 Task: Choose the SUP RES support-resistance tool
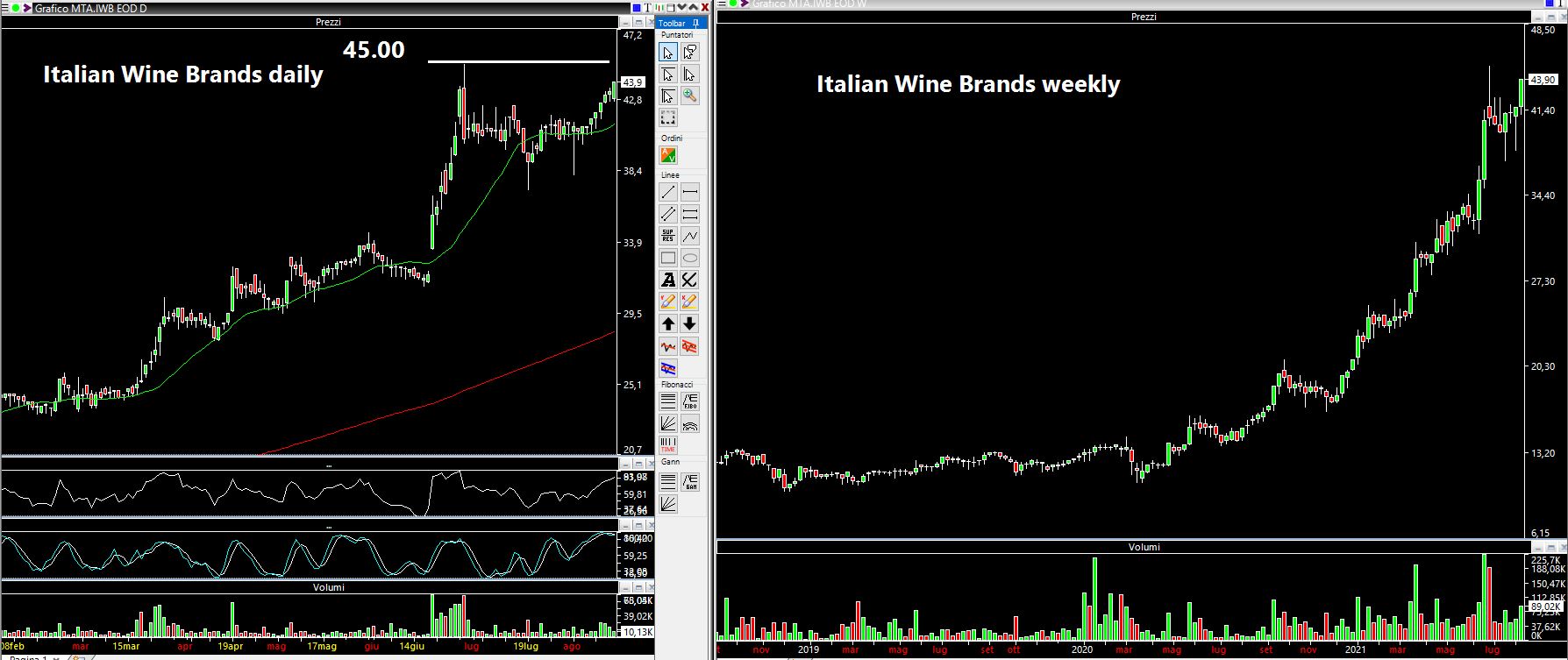668,236
